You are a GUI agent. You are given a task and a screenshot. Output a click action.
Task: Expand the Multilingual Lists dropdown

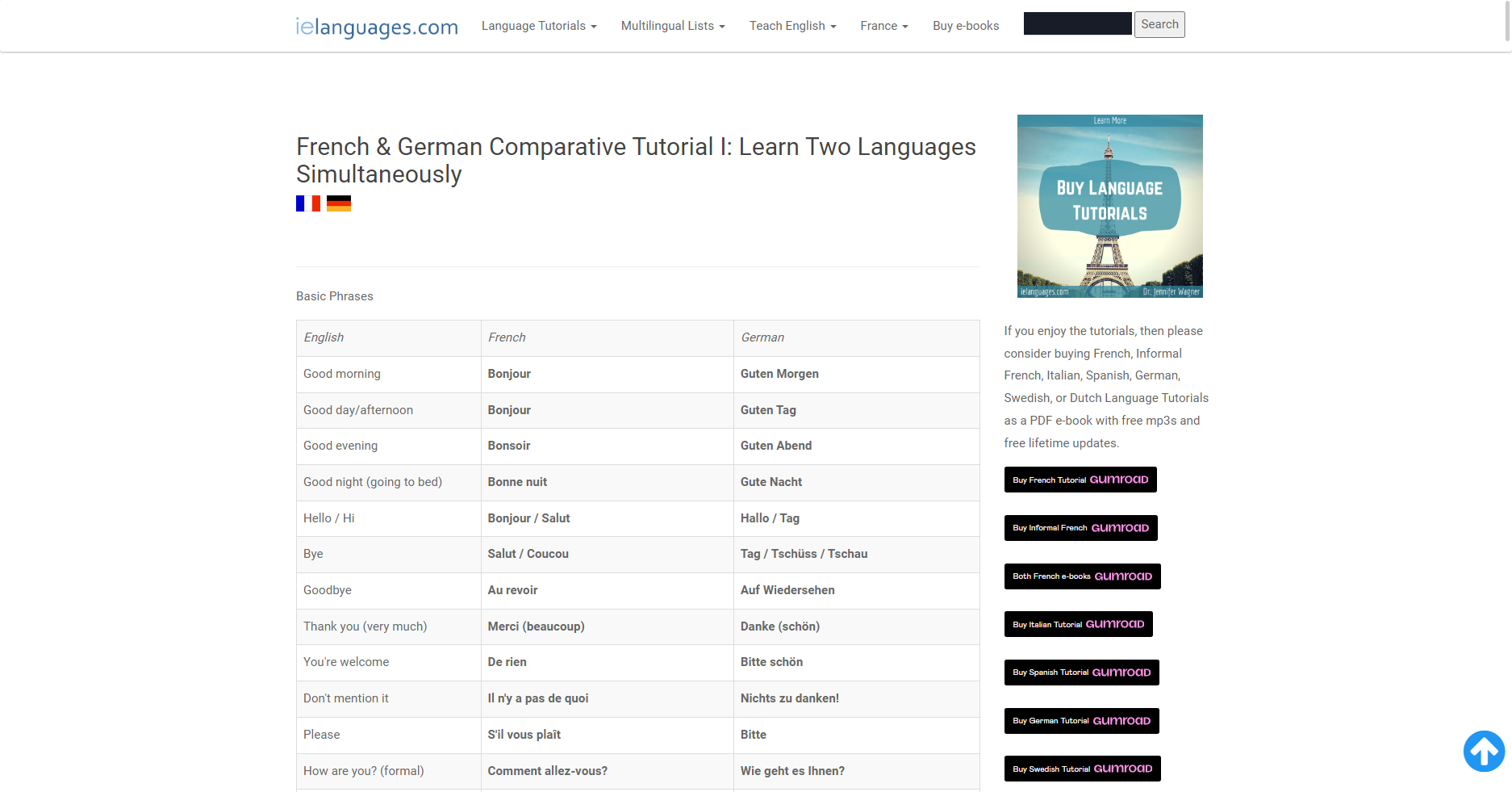tap(672, 25)
